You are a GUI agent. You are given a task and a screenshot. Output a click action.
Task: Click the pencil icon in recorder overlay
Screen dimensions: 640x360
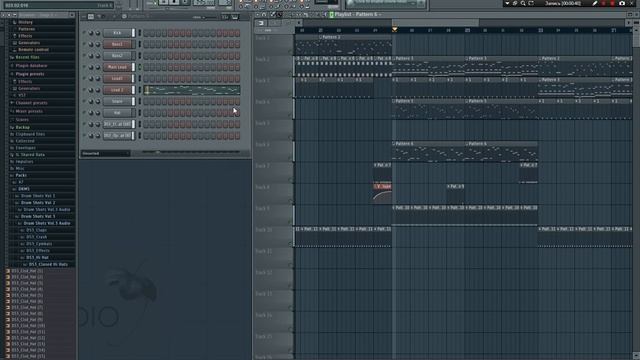(595, 3)
